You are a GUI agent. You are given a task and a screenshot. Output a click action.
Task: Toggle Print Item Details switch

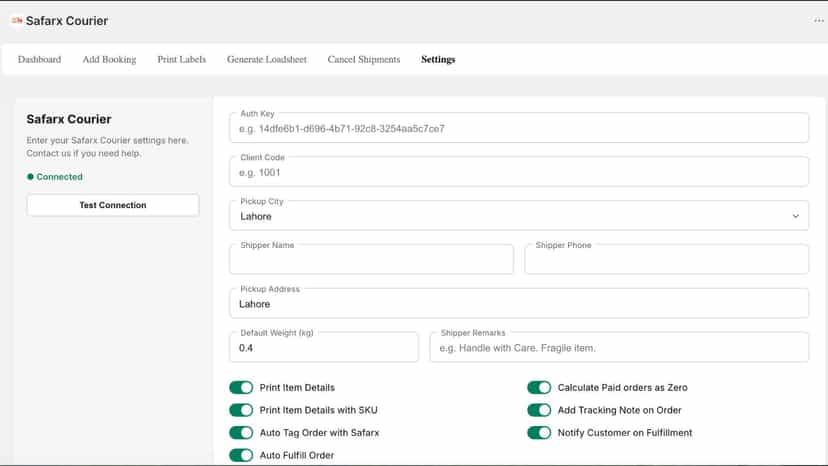pyautogui.click(x=241, y=387)
